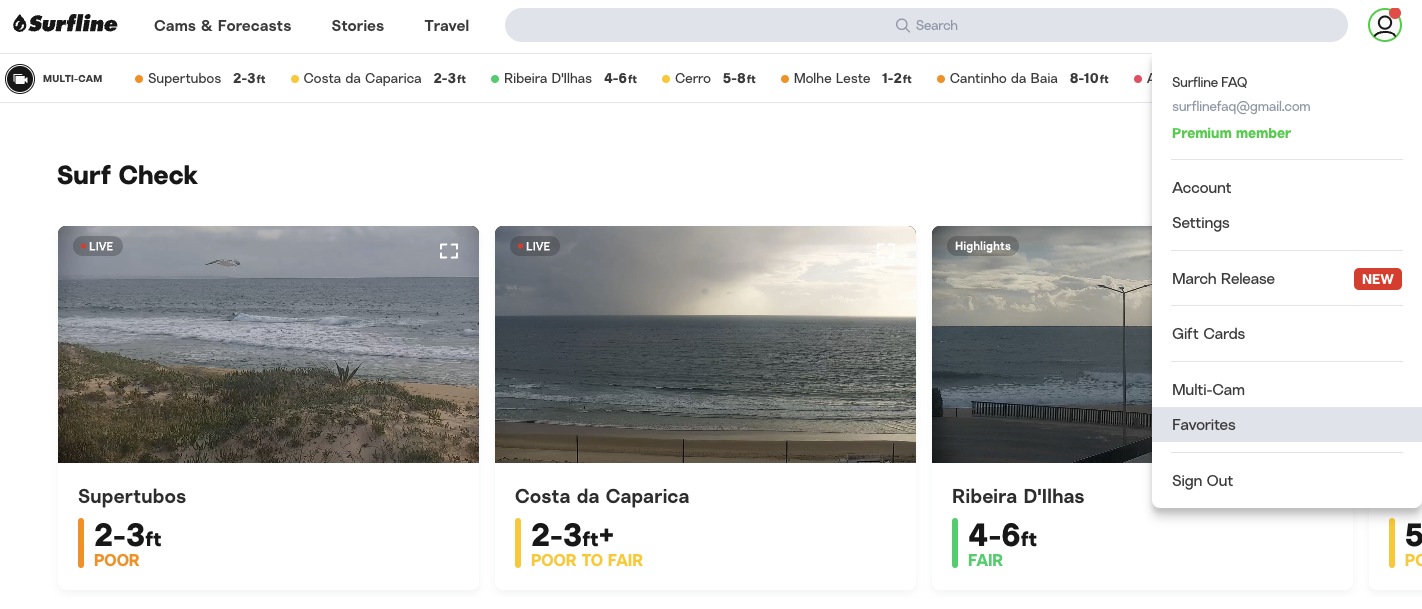Open Cerro 5-8ft in the spot bar
The image size is (1422, 609).
tap(709, 79)
